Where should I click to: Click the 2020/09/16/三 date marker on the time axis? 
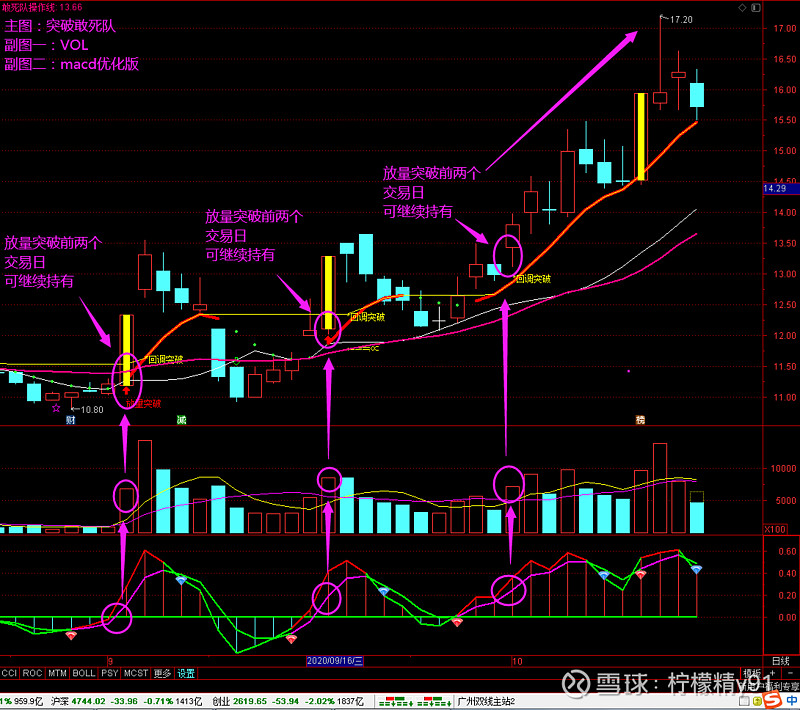(x=335, y=661)
